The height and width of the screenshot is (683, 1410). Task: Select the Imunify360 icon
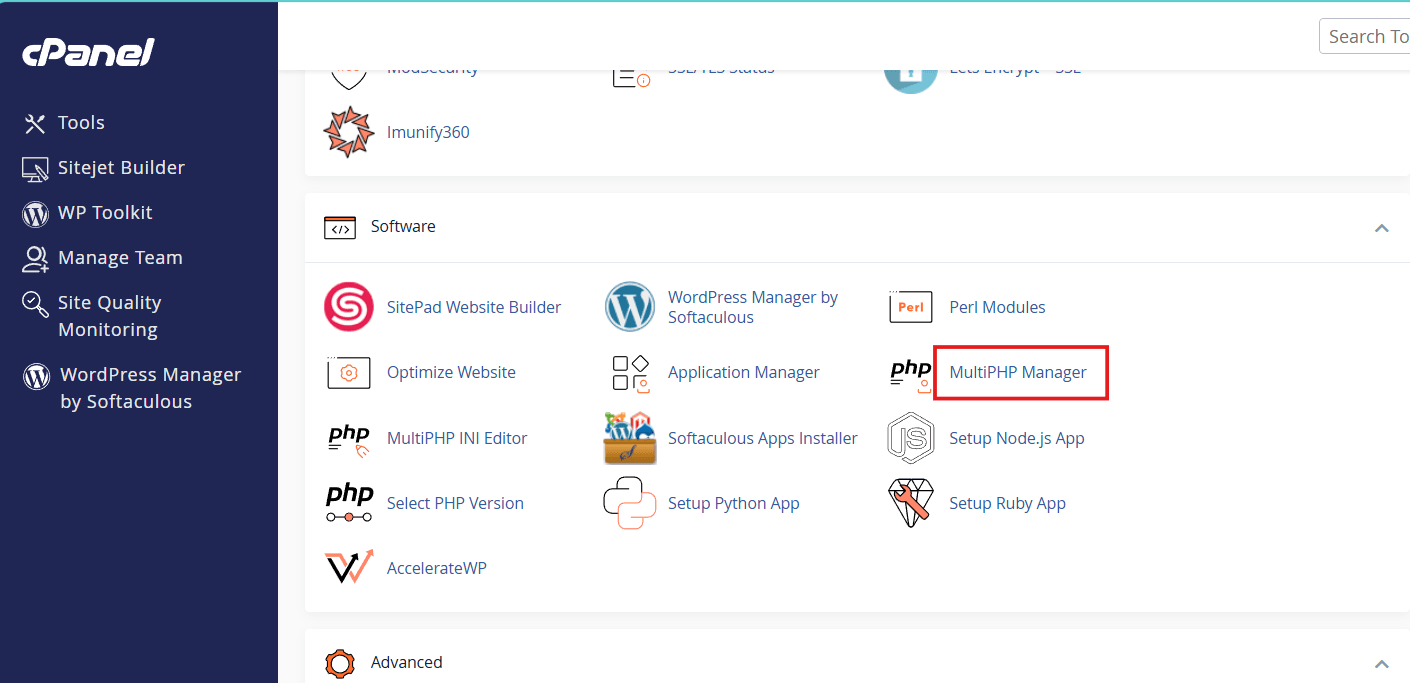click(x=348, y=131)
